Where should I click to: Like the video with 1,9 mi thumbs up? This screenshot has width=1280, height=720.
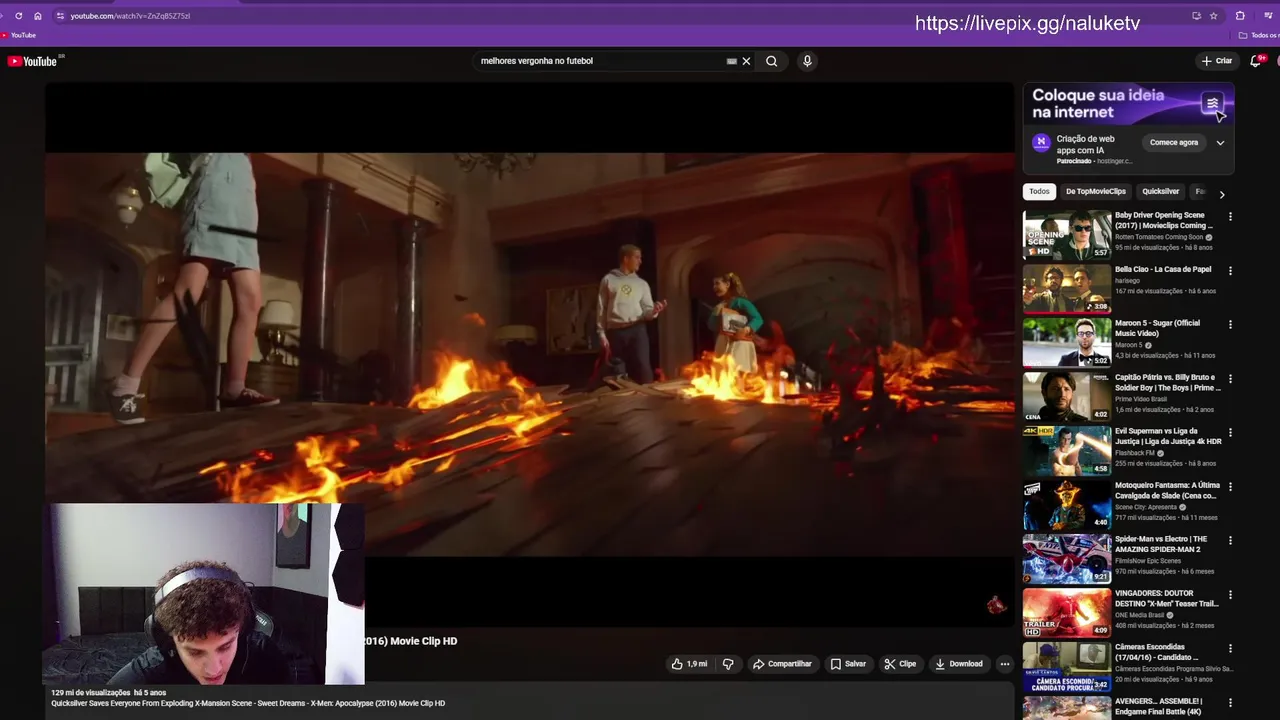(x=688, y=664)
